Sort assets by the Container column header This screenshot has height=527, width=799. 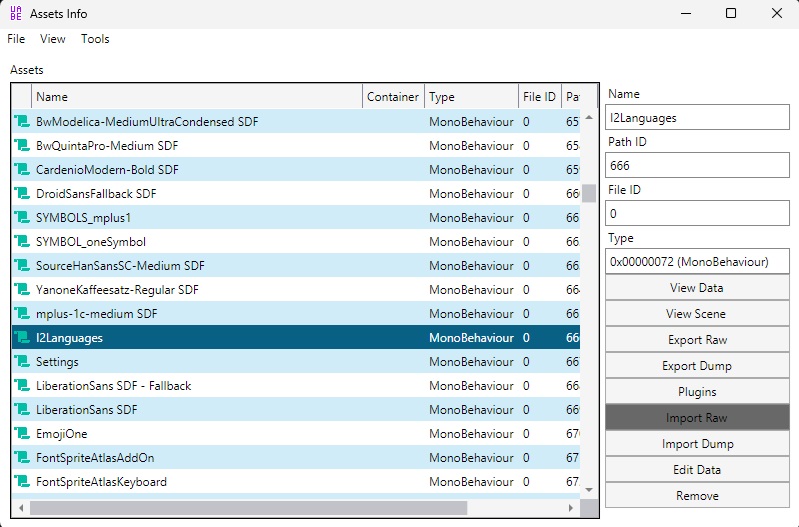(393, 96)
